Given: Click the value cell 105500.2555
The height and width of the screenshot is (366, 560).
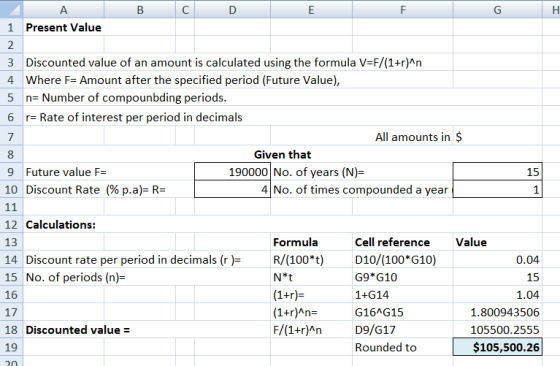Looking at the screenshot, I should pos(498,330).
